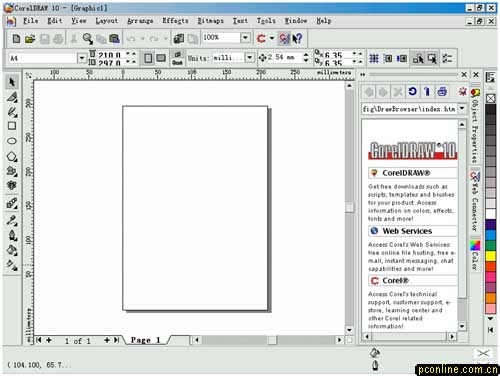Open the zoom level dropdown
The image size is (500, 376).
pos(245,37)
